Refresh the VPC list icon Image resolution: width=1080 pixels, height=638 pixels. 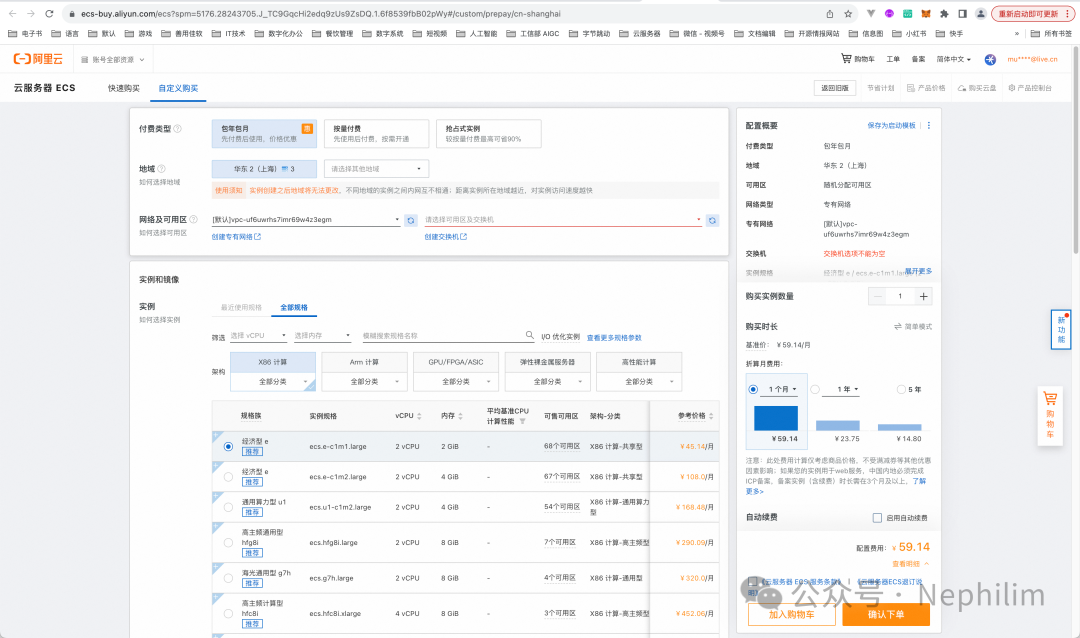click(411, 220)
